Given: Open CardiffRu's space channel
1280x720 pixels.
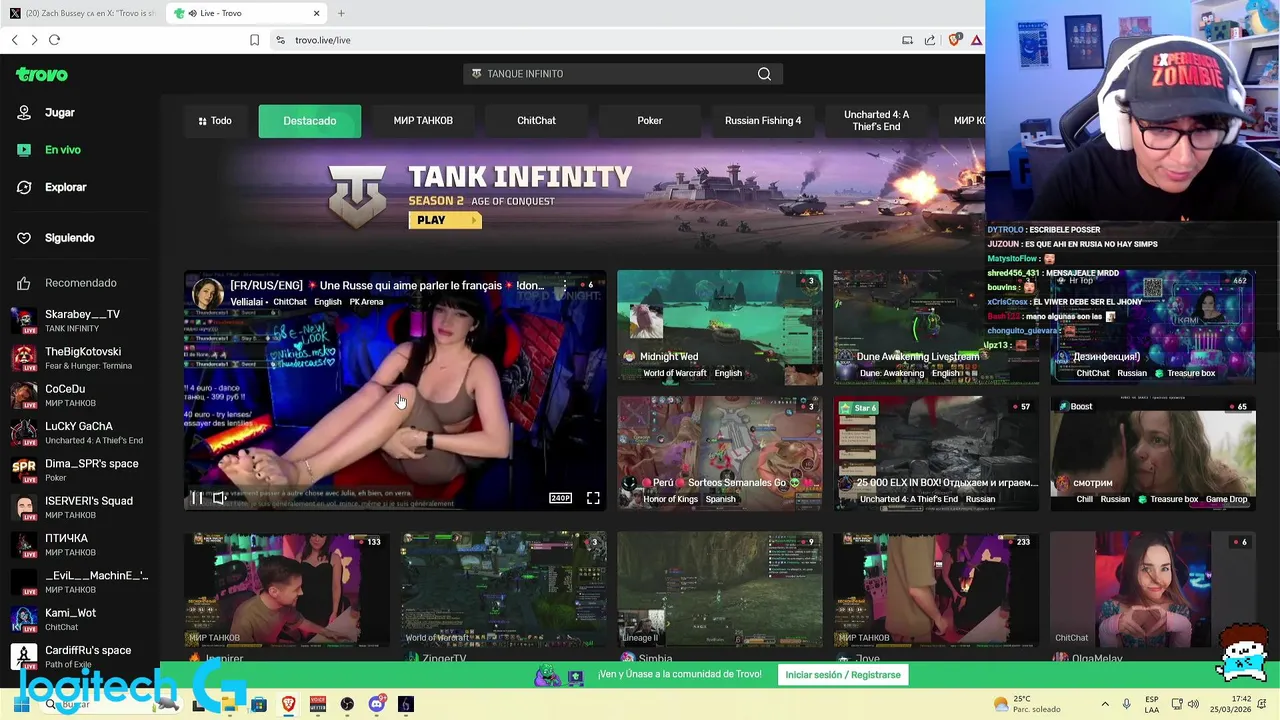Looking at the screenshot, I should tap(80, 657).
